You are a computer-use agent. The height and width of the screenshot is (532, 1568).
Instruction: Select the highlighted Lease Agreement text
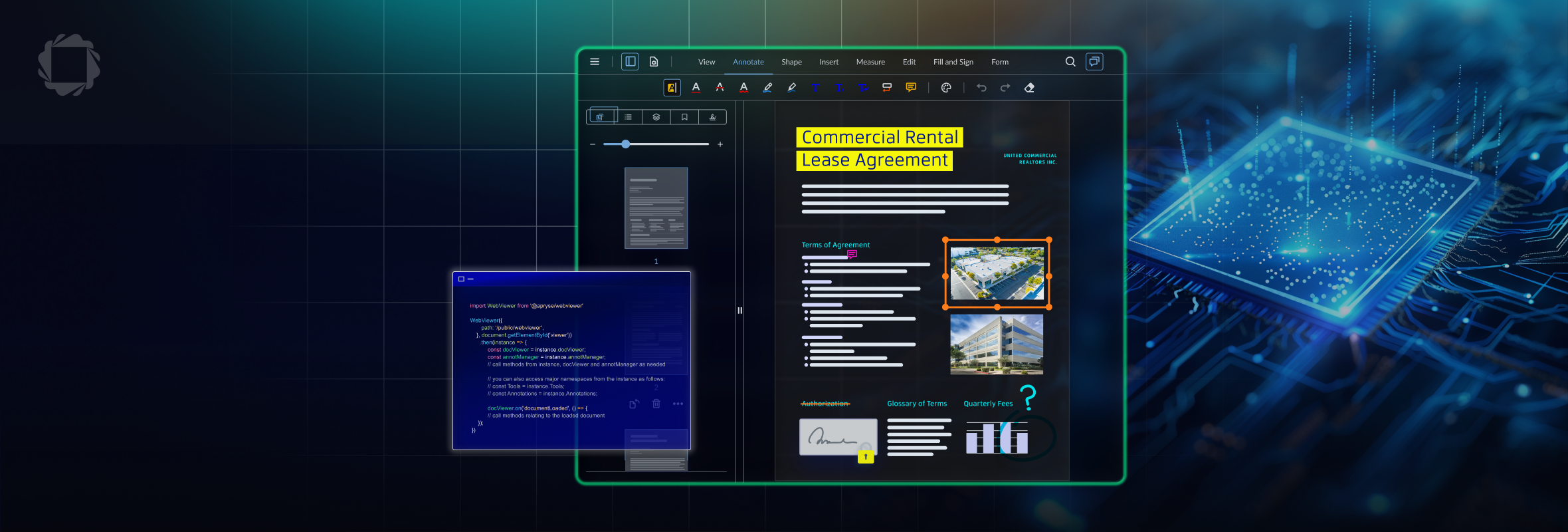tap(874, 161)
